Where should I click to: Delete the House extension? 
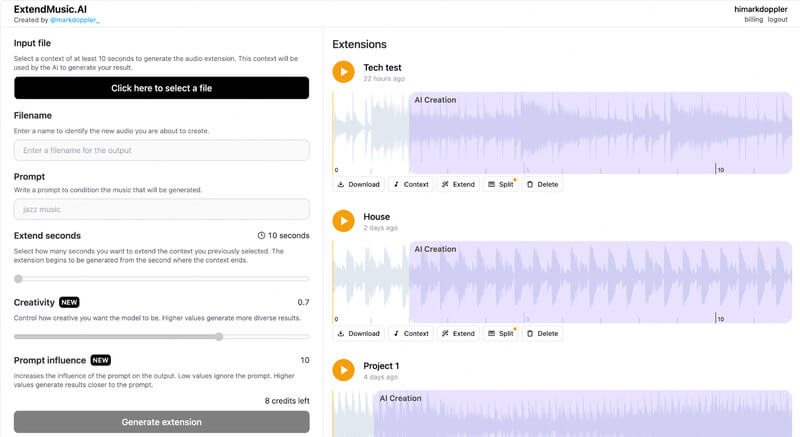click(542, 333)
